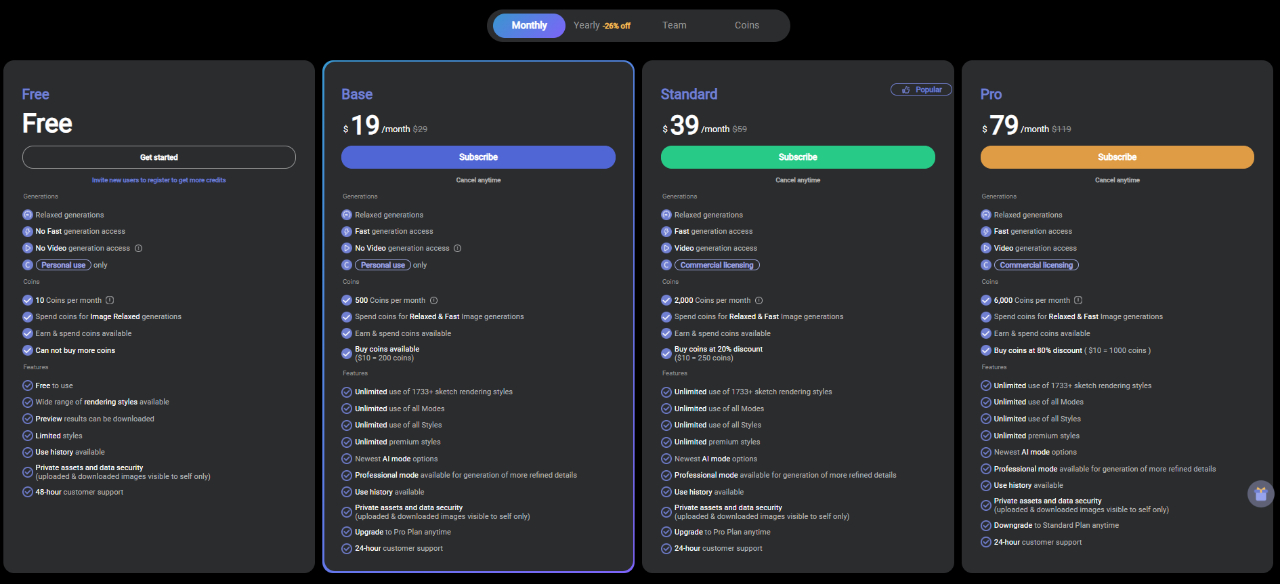
Task: Click the Video generation access icon in the Pro plan
Action: tap(986, 248)
